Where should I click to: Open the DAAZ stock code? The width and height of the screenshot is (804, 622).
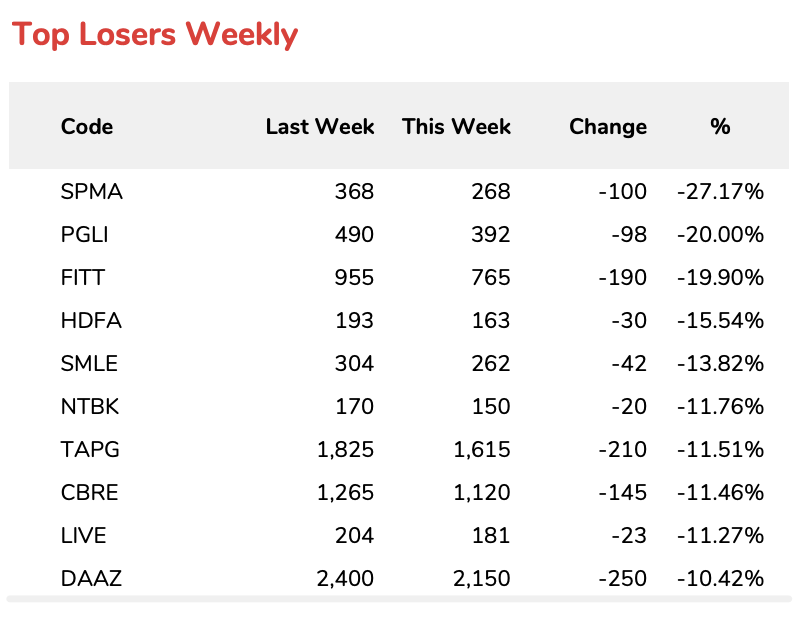click(x=91, y=579)
